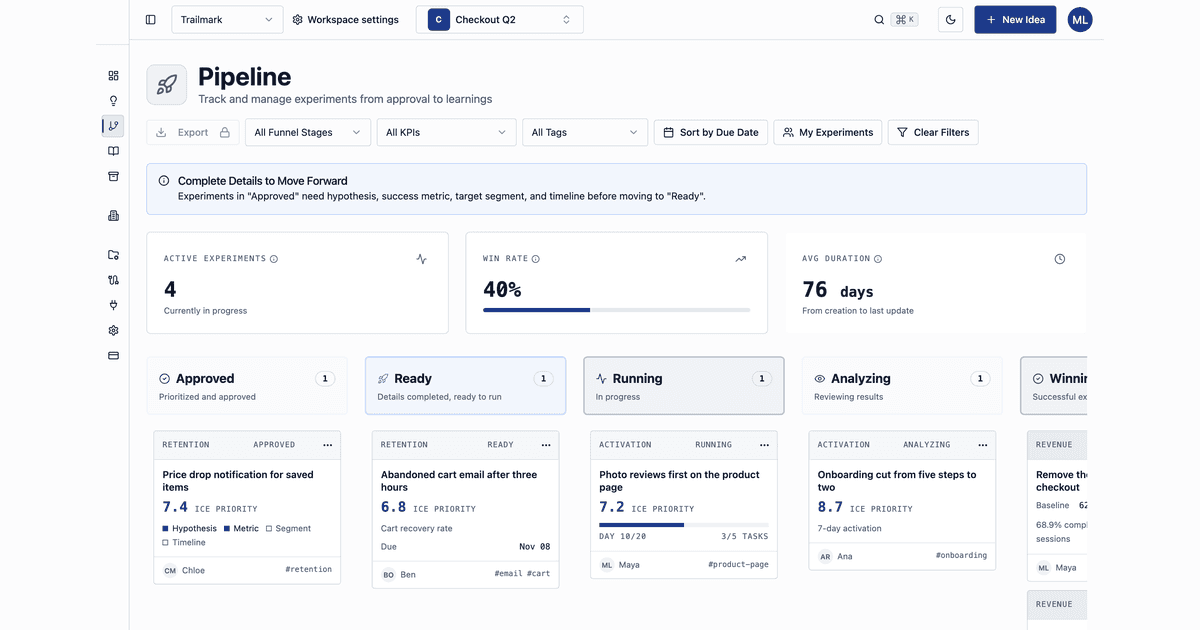1200x630 pixels.
Task: Open the archive box icon in sidebar
Action: [113, 177]
